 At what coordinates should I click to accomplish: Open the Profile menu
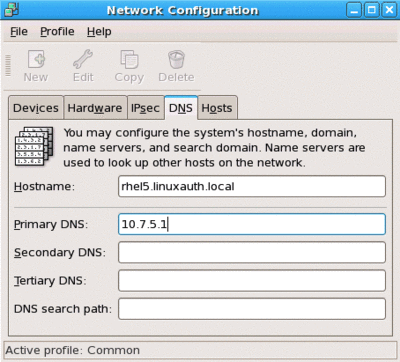pos(57,32)
